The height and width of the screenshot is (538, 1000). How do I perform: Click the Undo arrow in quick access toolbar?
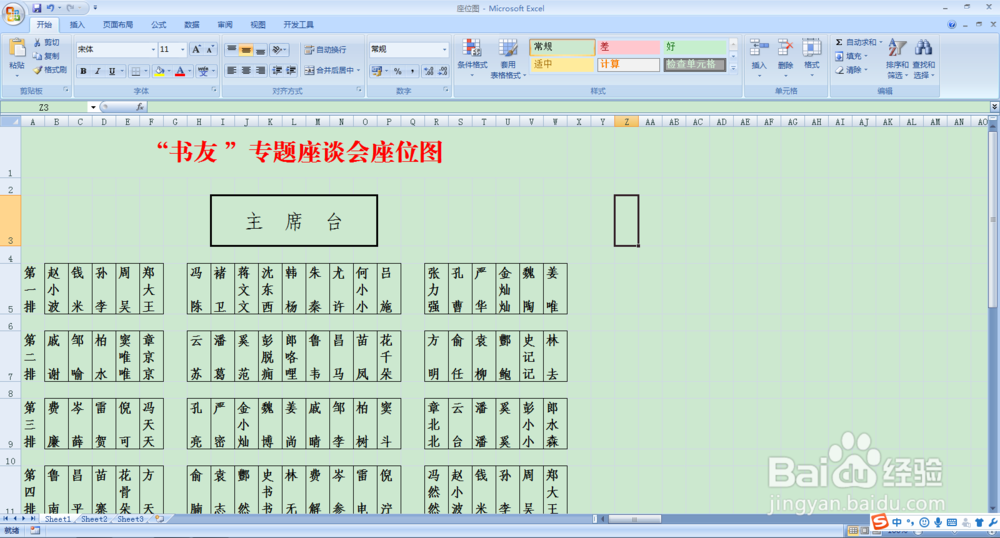[50, 8]
